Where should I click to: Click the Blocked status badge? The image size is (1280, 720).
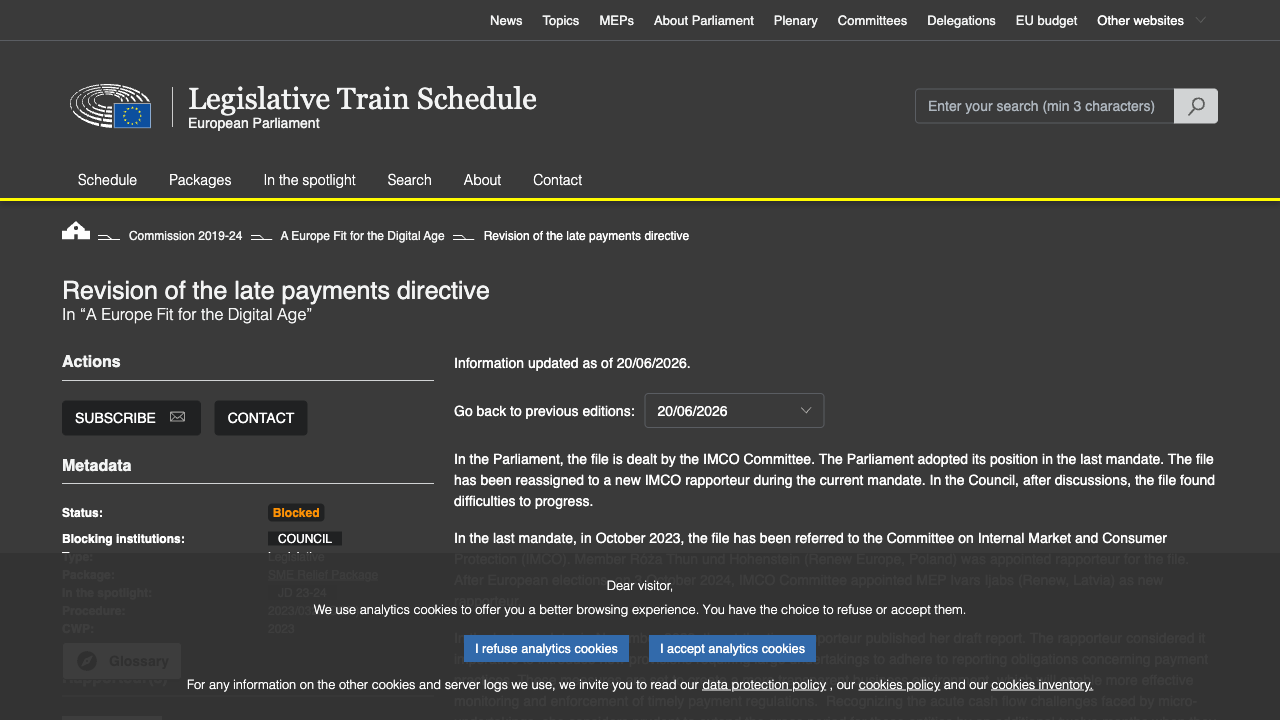296,513
